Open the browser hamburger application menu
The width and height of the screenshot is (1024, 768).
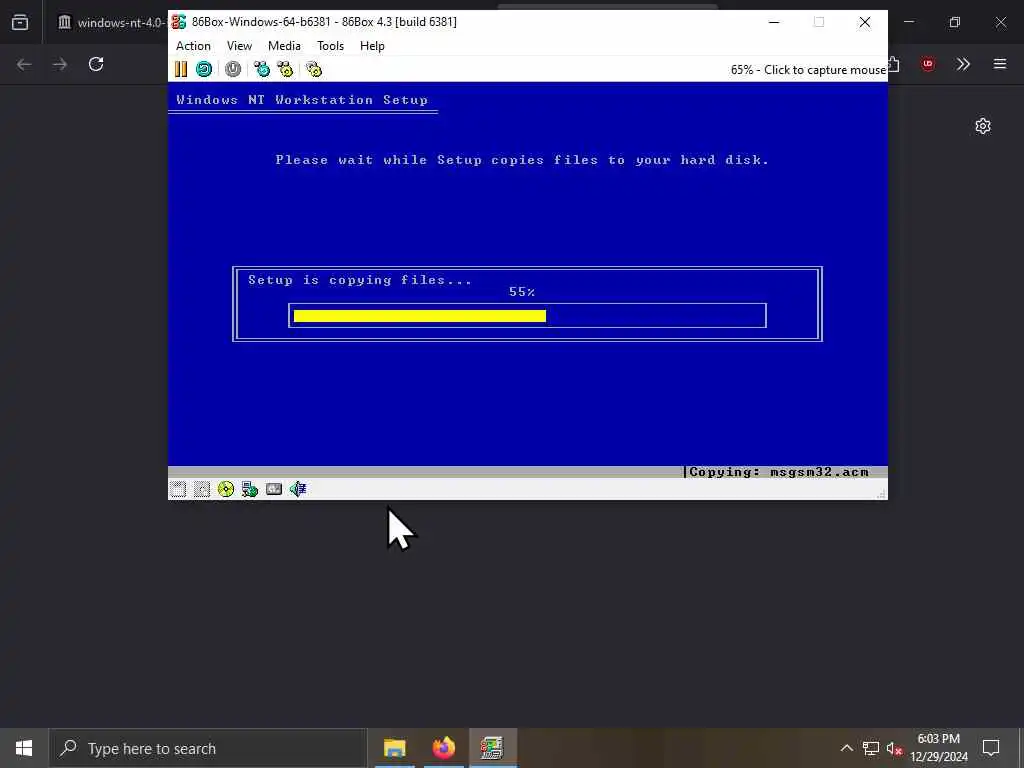[x=1000, y=64]
